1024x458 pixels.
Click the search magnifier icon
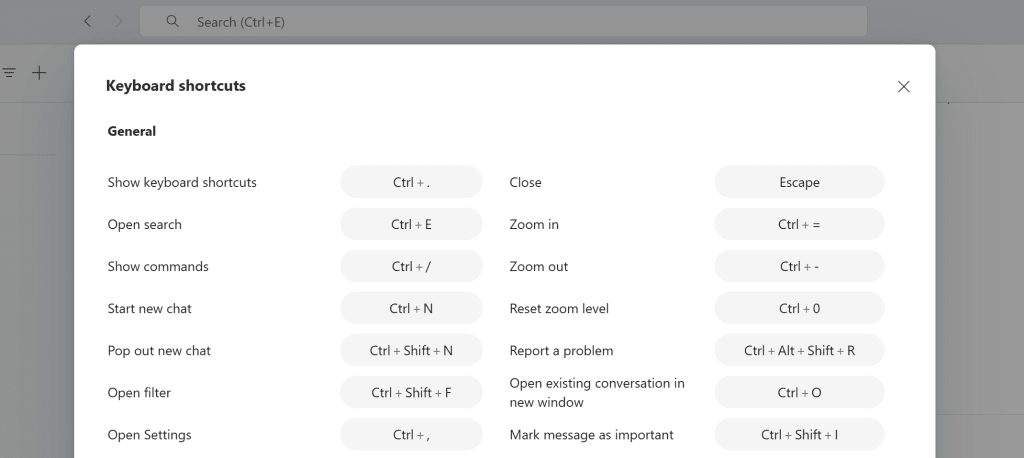click(172, 22)
